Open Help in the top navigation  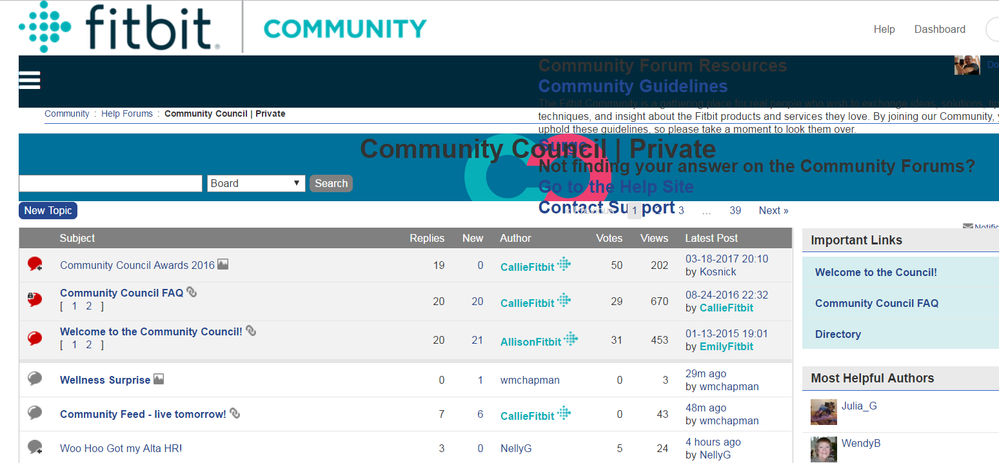coord(884,29)
